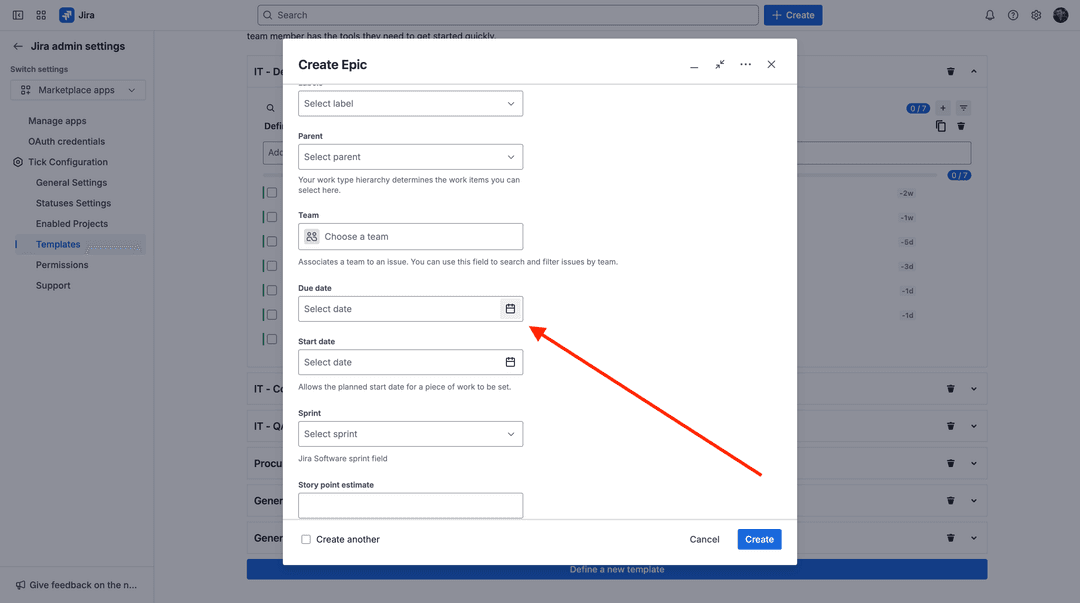This screenshot has width=1080, height=603.
Task: Click the Story point estimate input field
Action: pyautogui.click(x=410, y=505)
